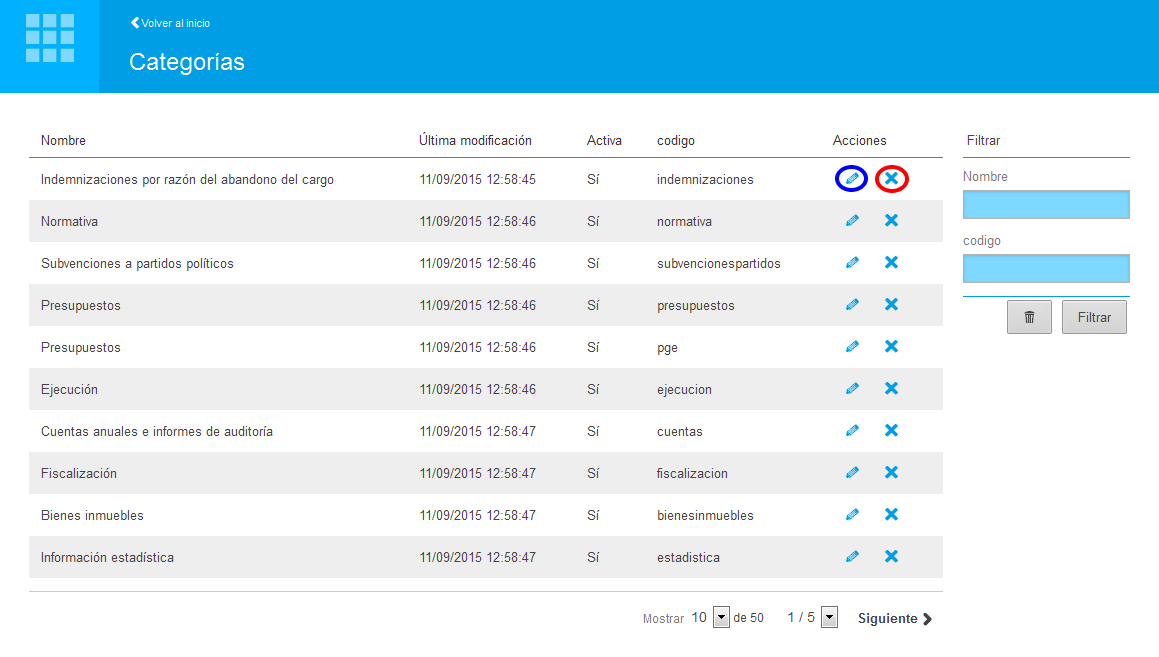Edit the Ejecución category row
The image size is (1159, 657).
(852, 389)
